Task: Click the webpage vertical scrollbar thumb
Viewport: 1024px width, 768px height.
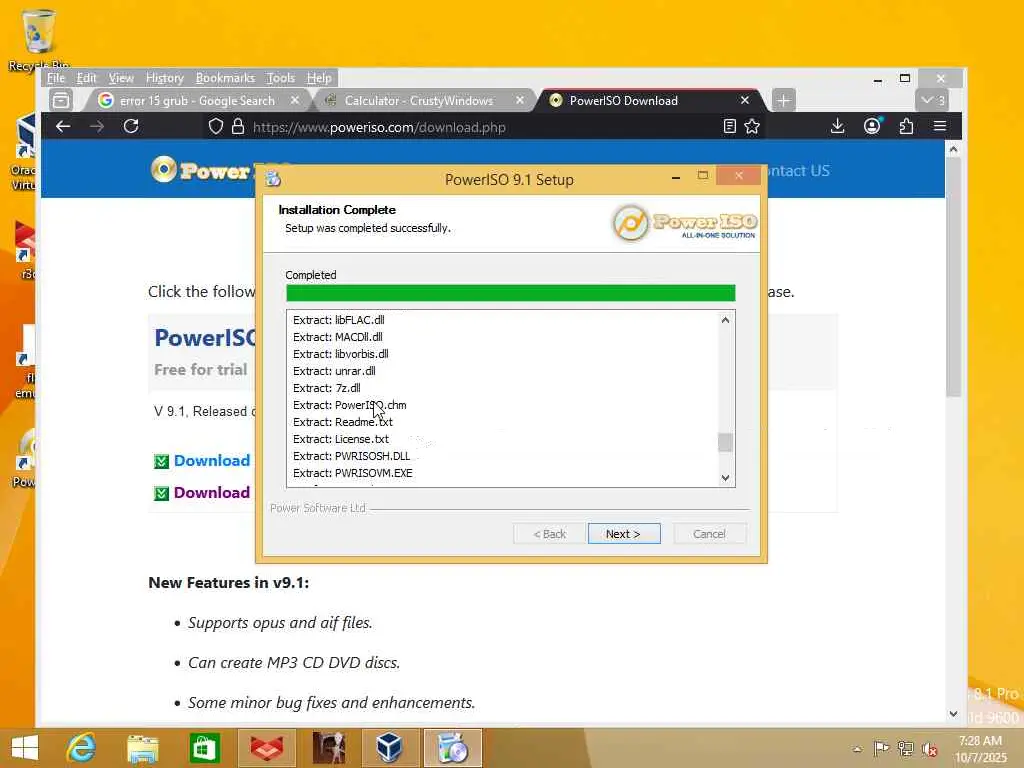Action: click(x=953, y=277)
